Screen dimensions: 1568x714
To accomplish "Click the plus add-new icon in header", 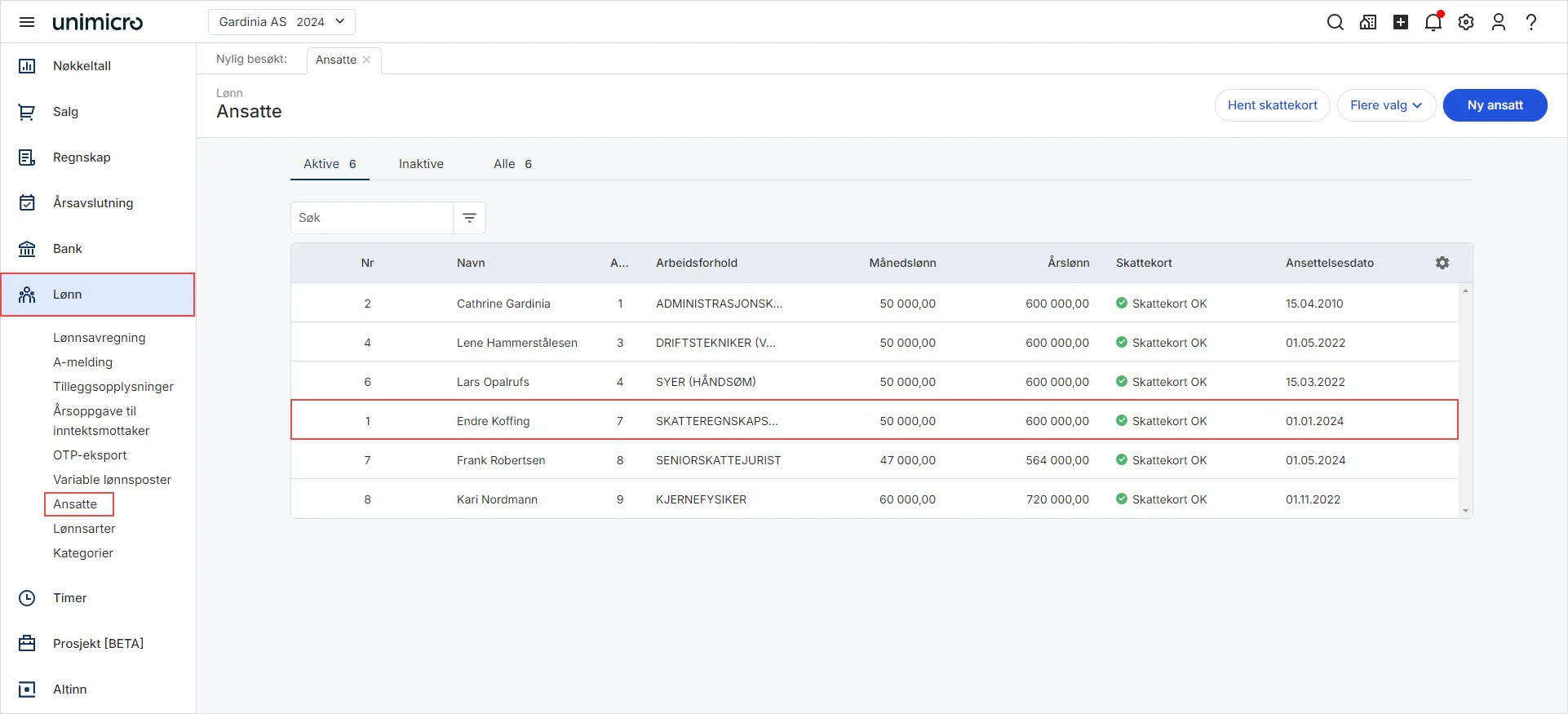I will click(x=1401, y=22).
